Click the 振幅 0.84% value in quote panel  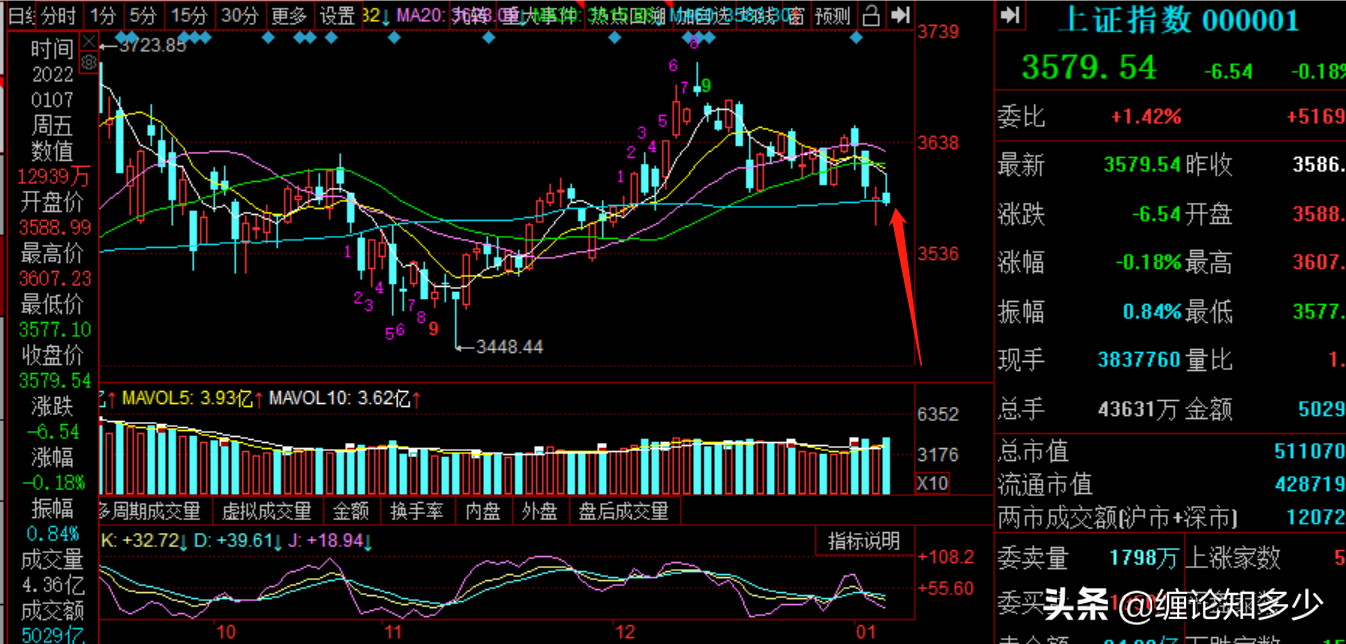(1152, 311)
